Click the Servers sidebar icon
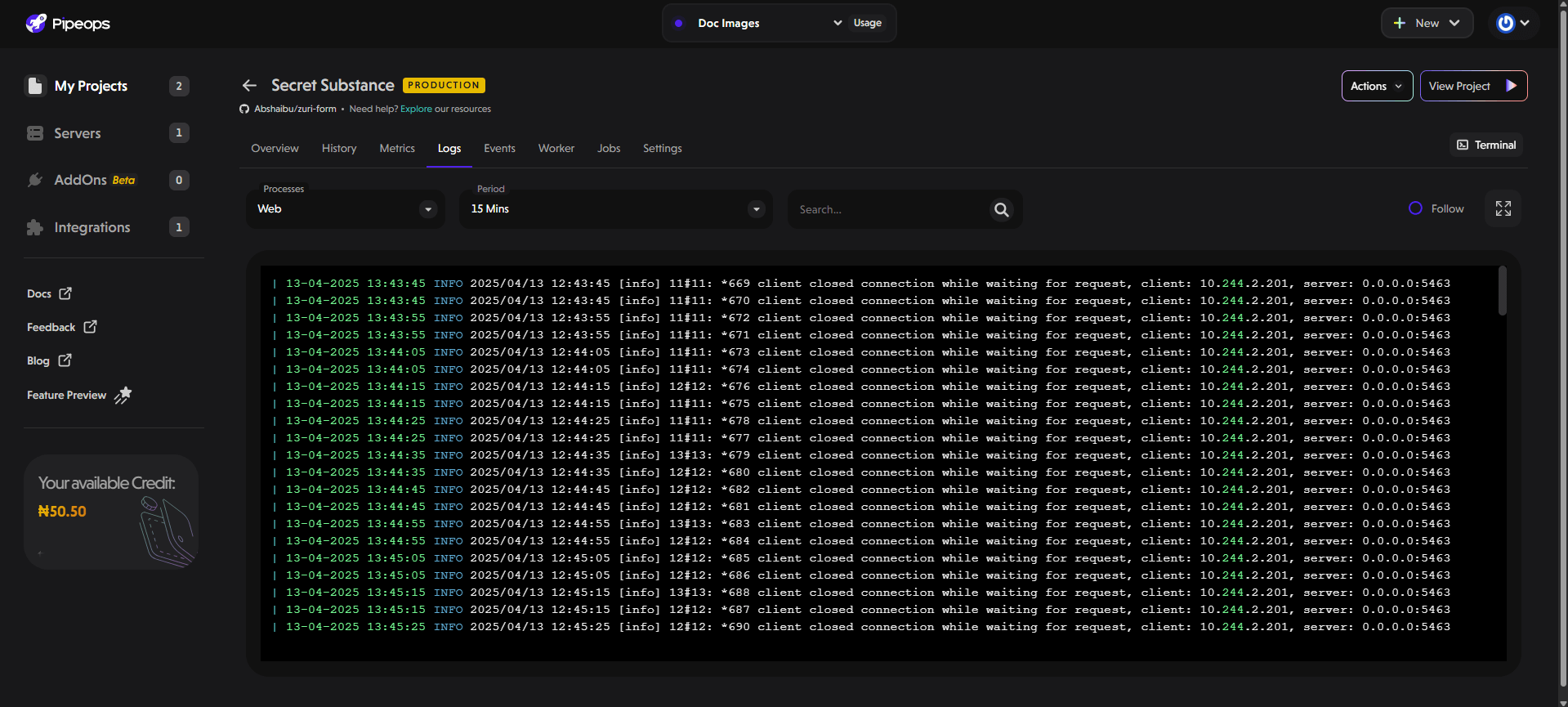1568x707 pixels. click(35, 133)
